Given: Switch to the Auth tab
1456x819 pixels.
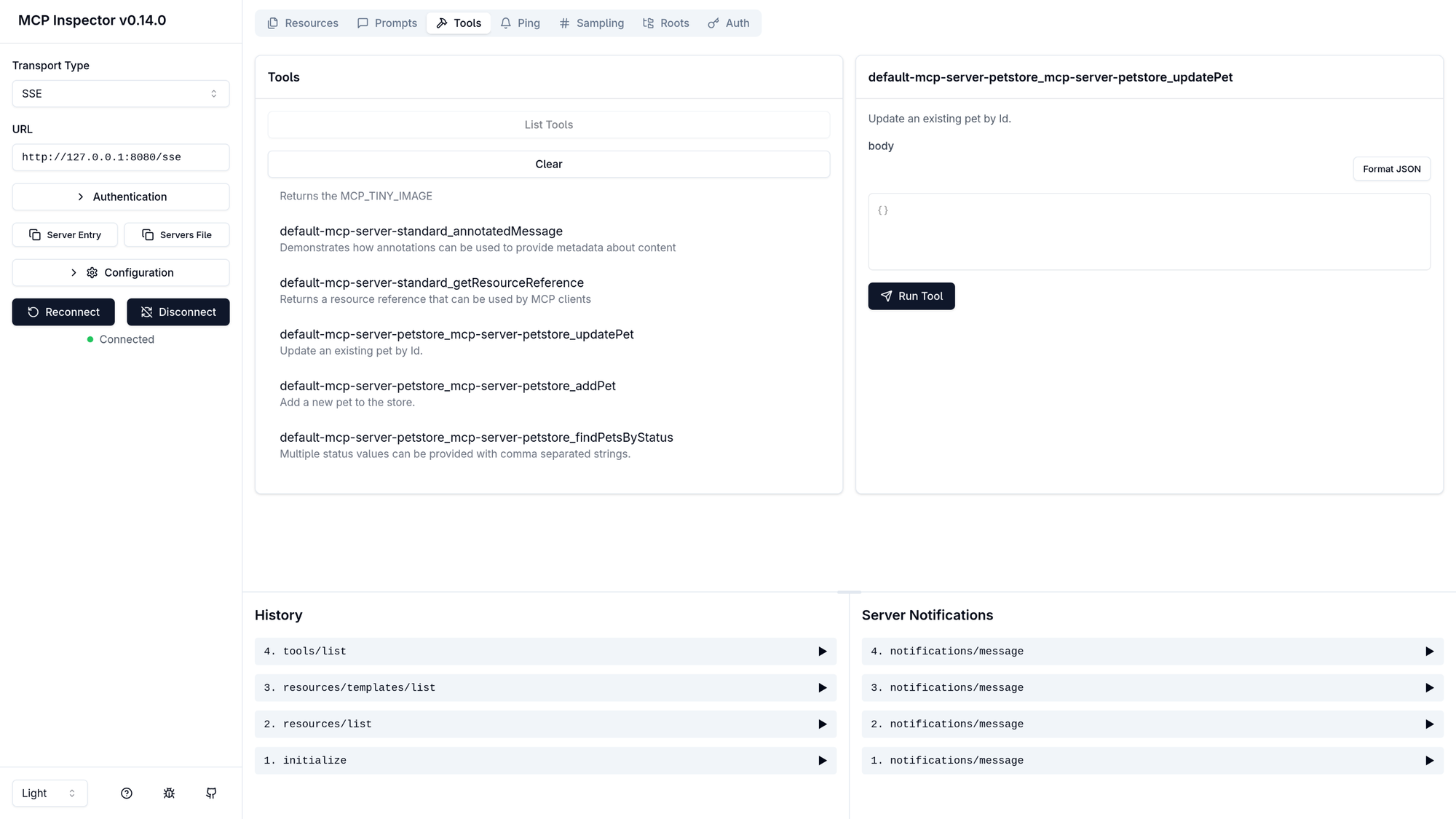Looking at the screenshot, I should click(x=729, y=23).
